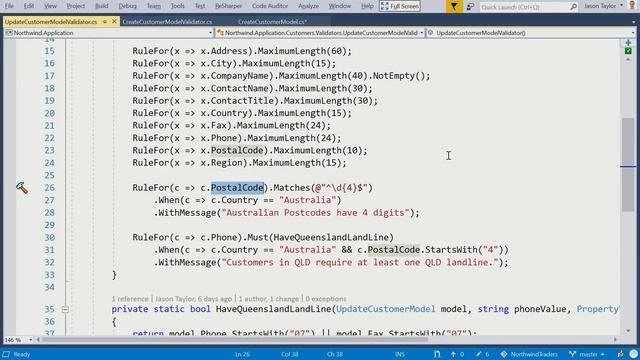
Task: Click the Quick Launch magnifier icon
Action: (573, 7)
